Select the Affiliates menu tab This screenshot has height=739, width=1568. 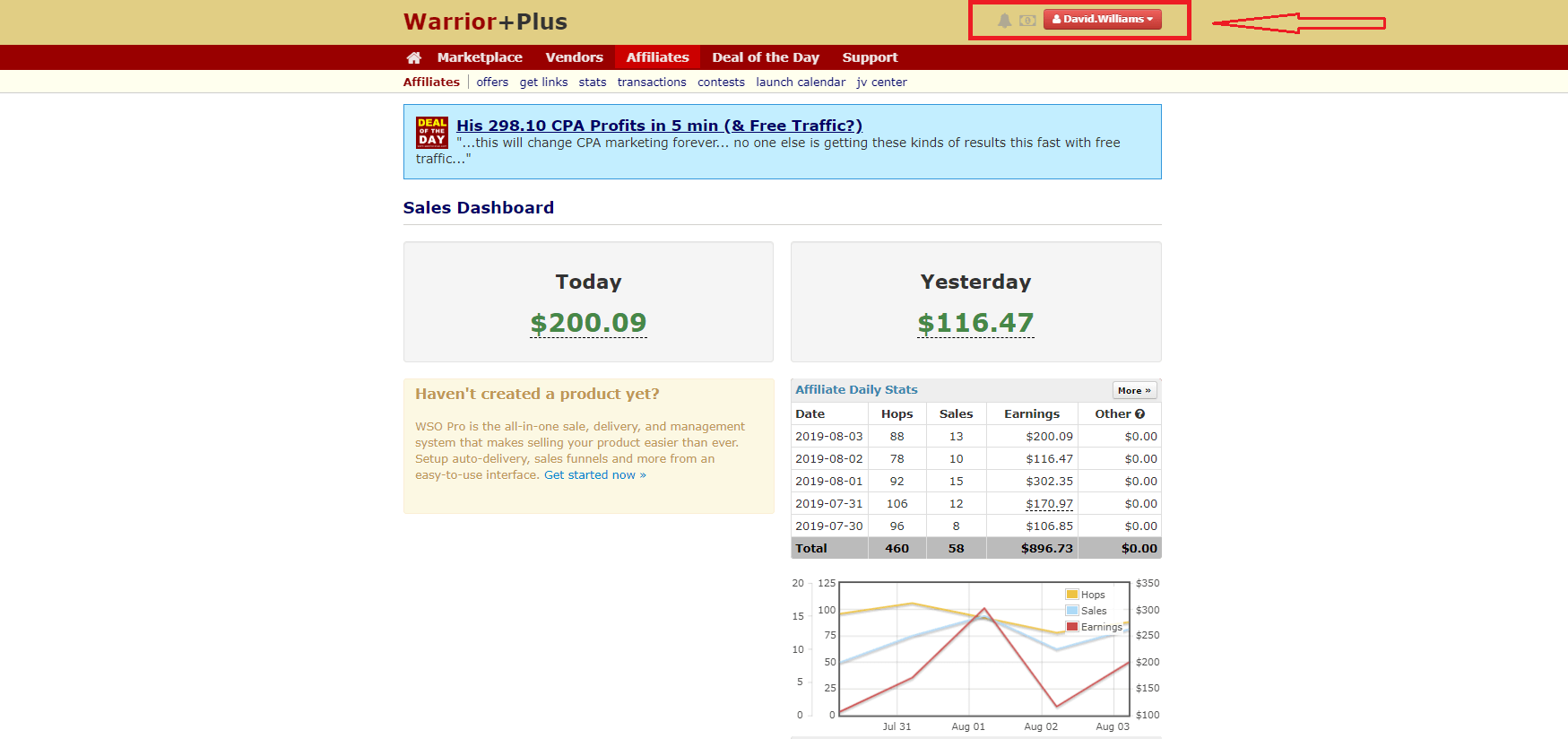(x=657, y=57)
